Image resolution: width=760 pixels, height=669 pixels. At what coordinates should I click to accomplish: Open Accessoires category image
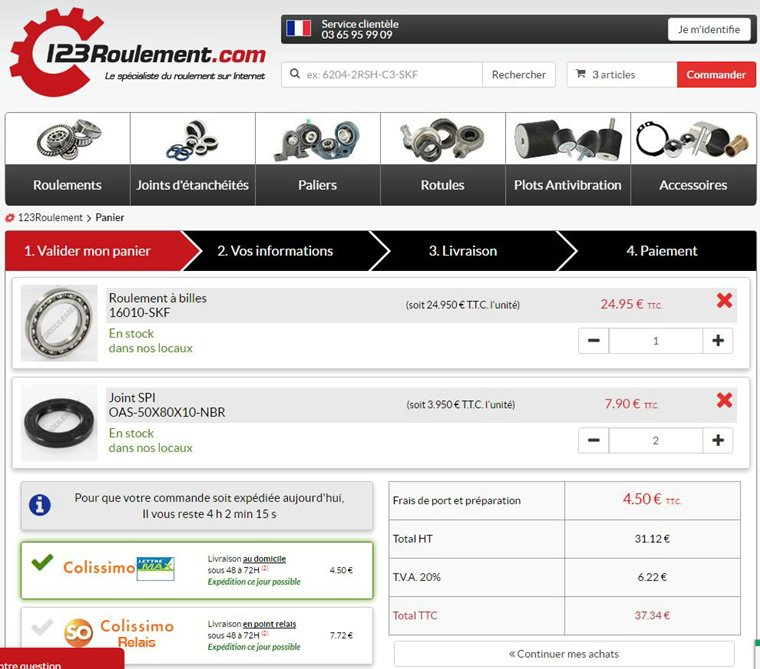693,139
